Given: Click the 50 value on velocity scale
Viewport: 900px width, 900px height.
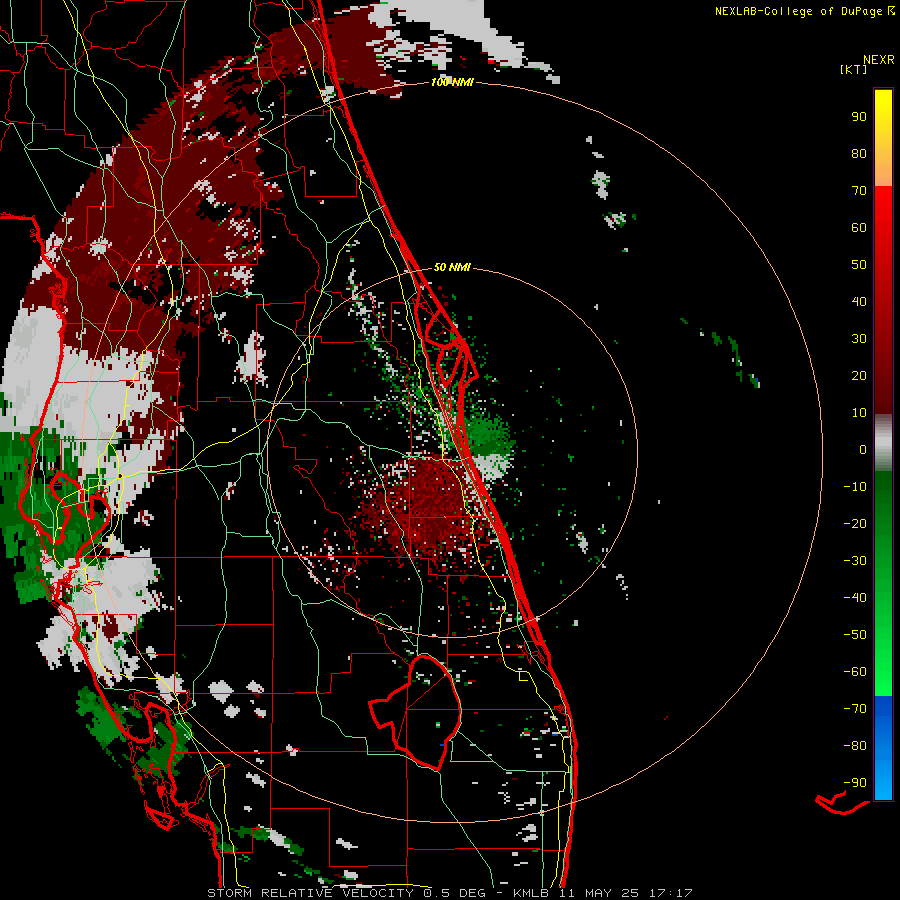Looking at the screenshot, I should [859, 265].
